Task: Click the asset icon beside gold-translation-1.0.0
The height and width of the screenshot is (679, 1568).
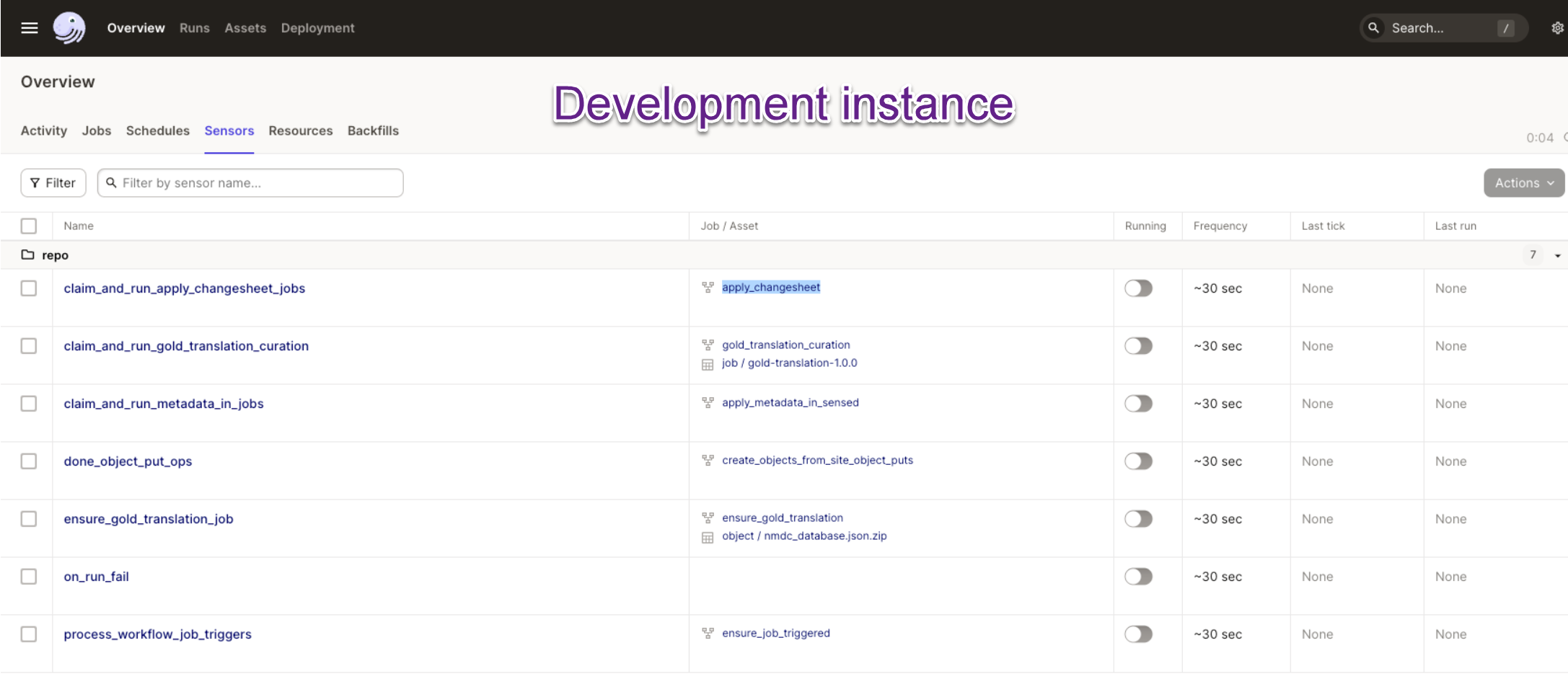Action: pos(708,363)
